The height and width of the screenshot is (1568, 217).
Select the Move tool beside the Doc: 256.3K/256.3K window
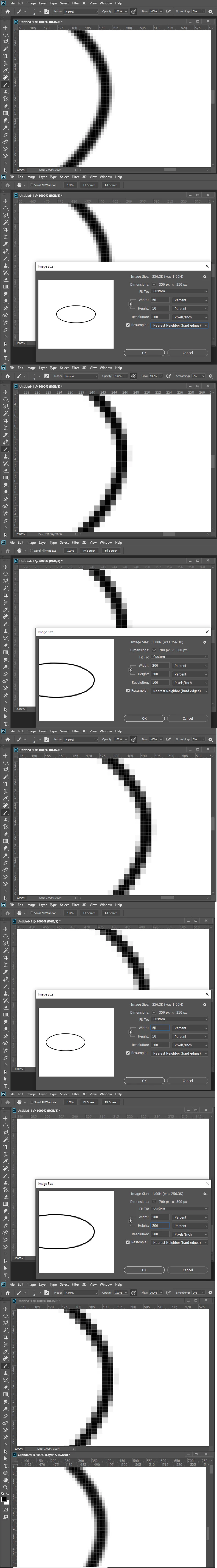[5, 393]
